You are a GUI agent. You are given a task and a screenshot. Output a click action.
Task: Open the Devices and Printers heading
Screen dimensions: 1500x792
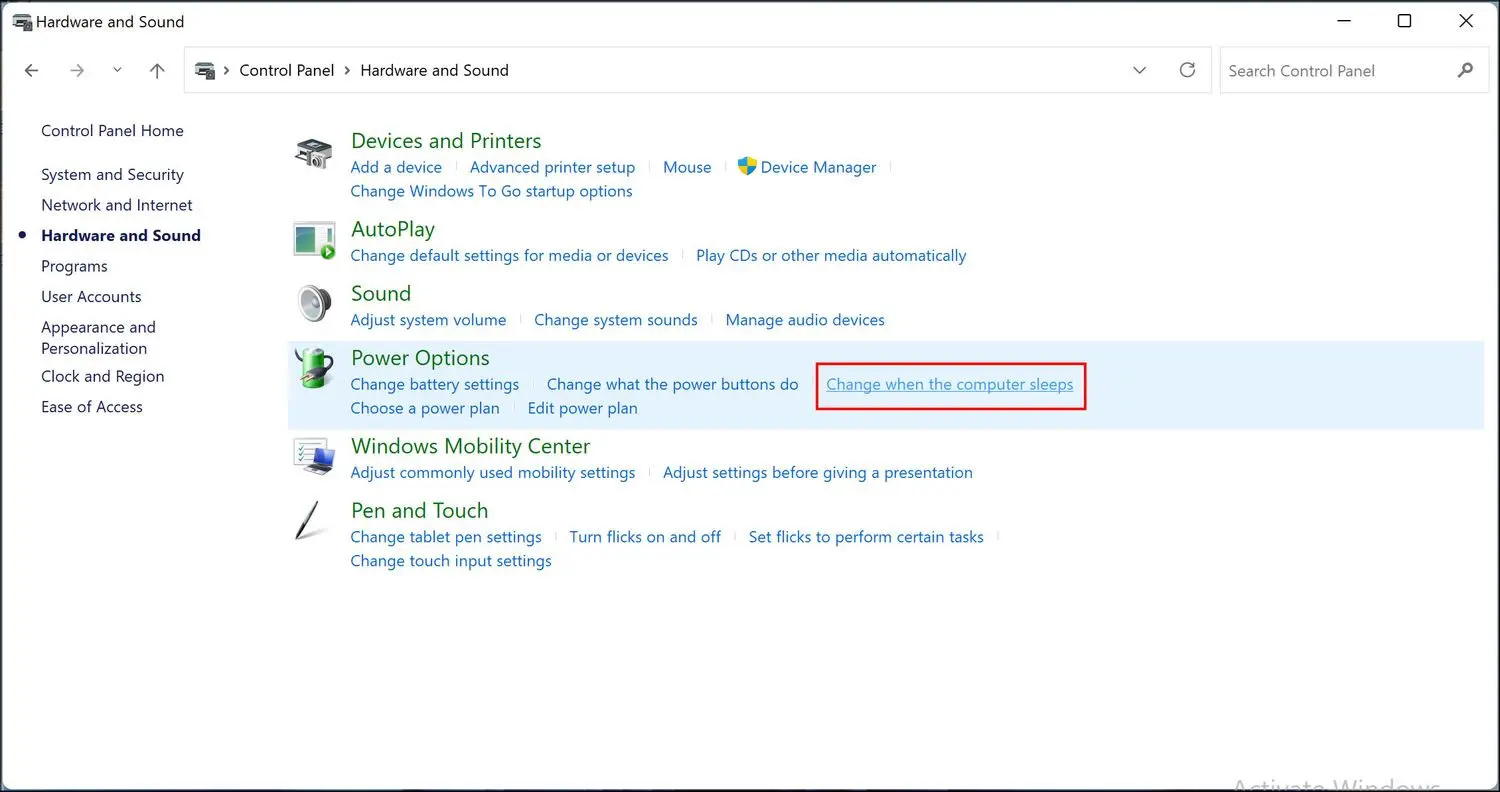(x=446, y=141)
